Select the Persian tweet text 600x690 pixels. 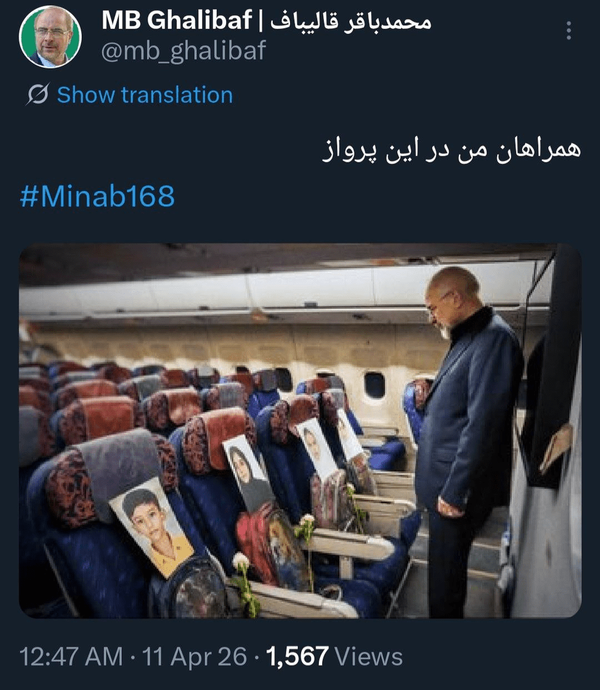452,151
